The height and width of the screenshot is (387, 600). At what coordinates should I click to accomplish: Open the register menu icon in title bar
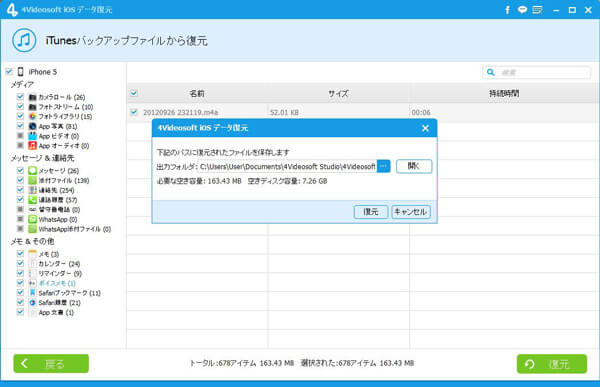pos(537,10)
